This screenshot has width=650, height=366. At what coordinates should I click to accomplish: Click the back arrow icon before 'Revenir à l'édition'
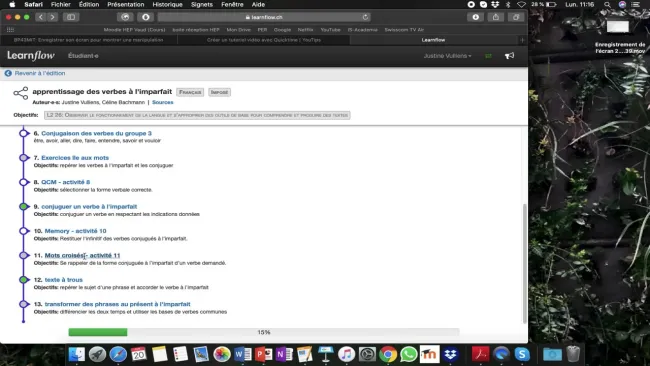tap(8, 73)
